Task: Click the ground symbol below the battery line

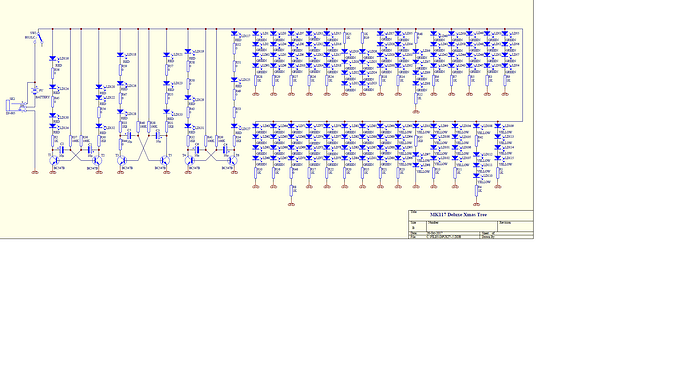Action: pos(35,172)
